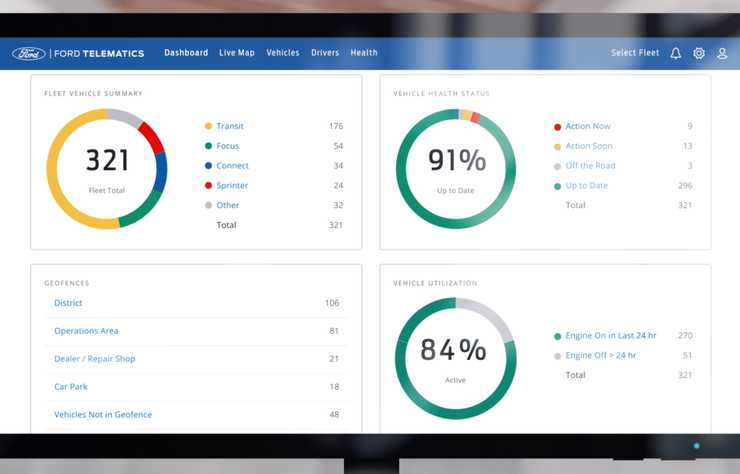
Task: Open the Drivers tab
Action: coord(325,53)
